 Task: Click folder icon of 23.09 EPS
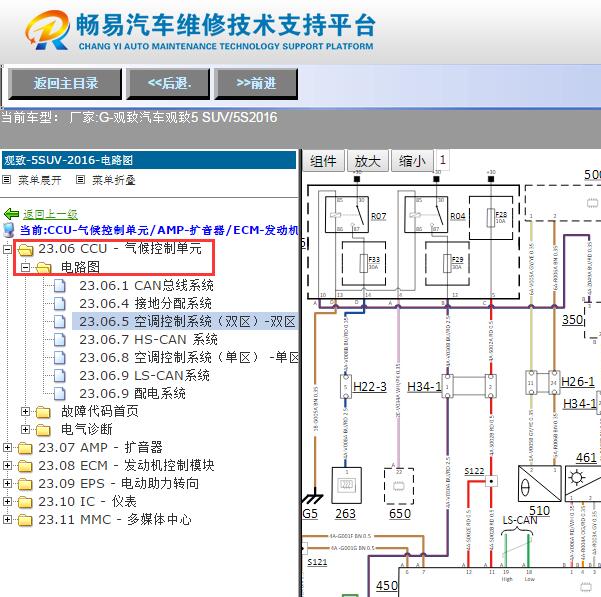coord(25,484)
